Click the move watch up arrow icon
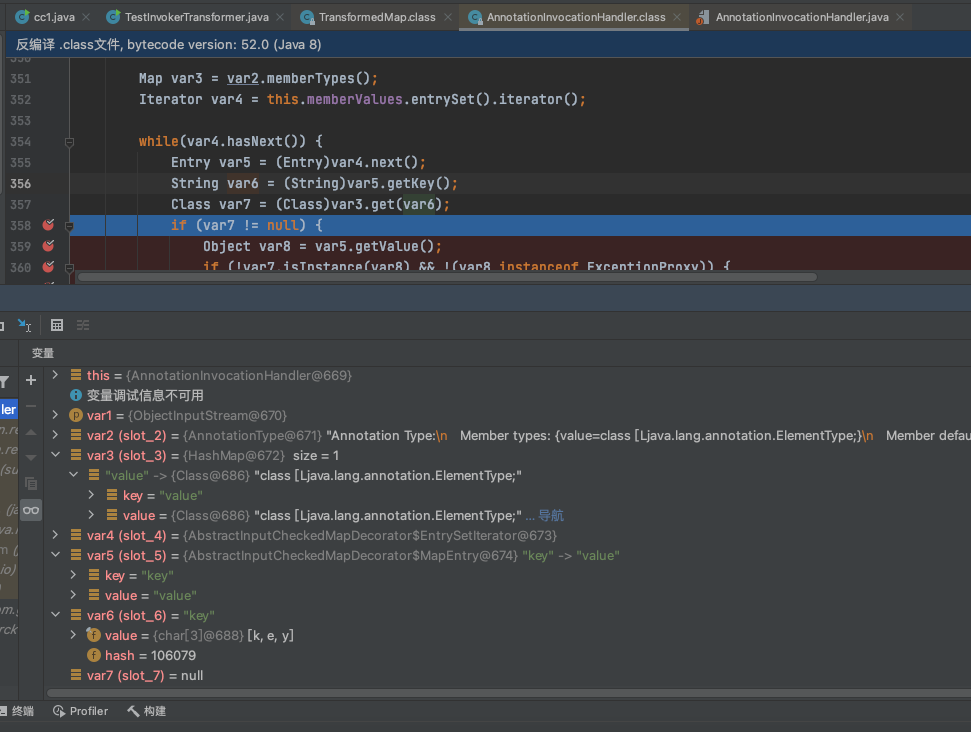 point(31,432)
